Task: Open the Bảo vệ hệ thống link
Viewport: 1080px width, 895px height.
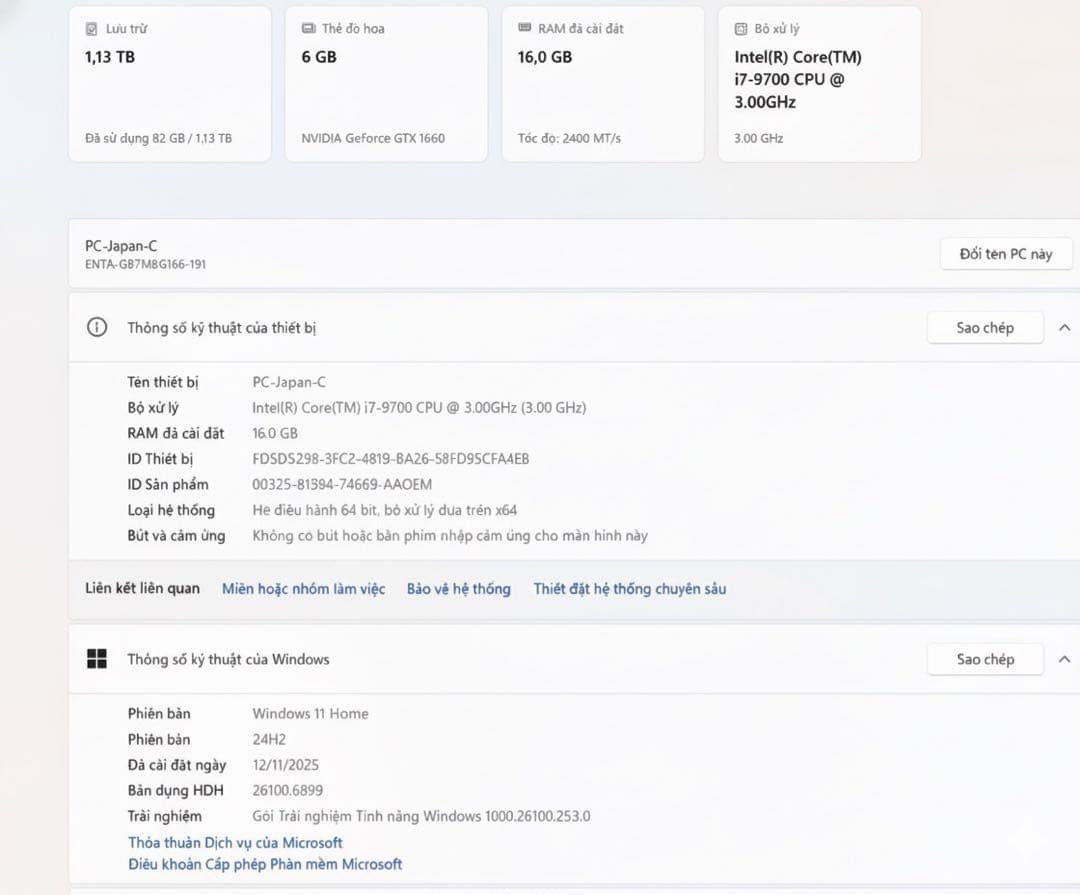Action: click(x=458, y=589)
